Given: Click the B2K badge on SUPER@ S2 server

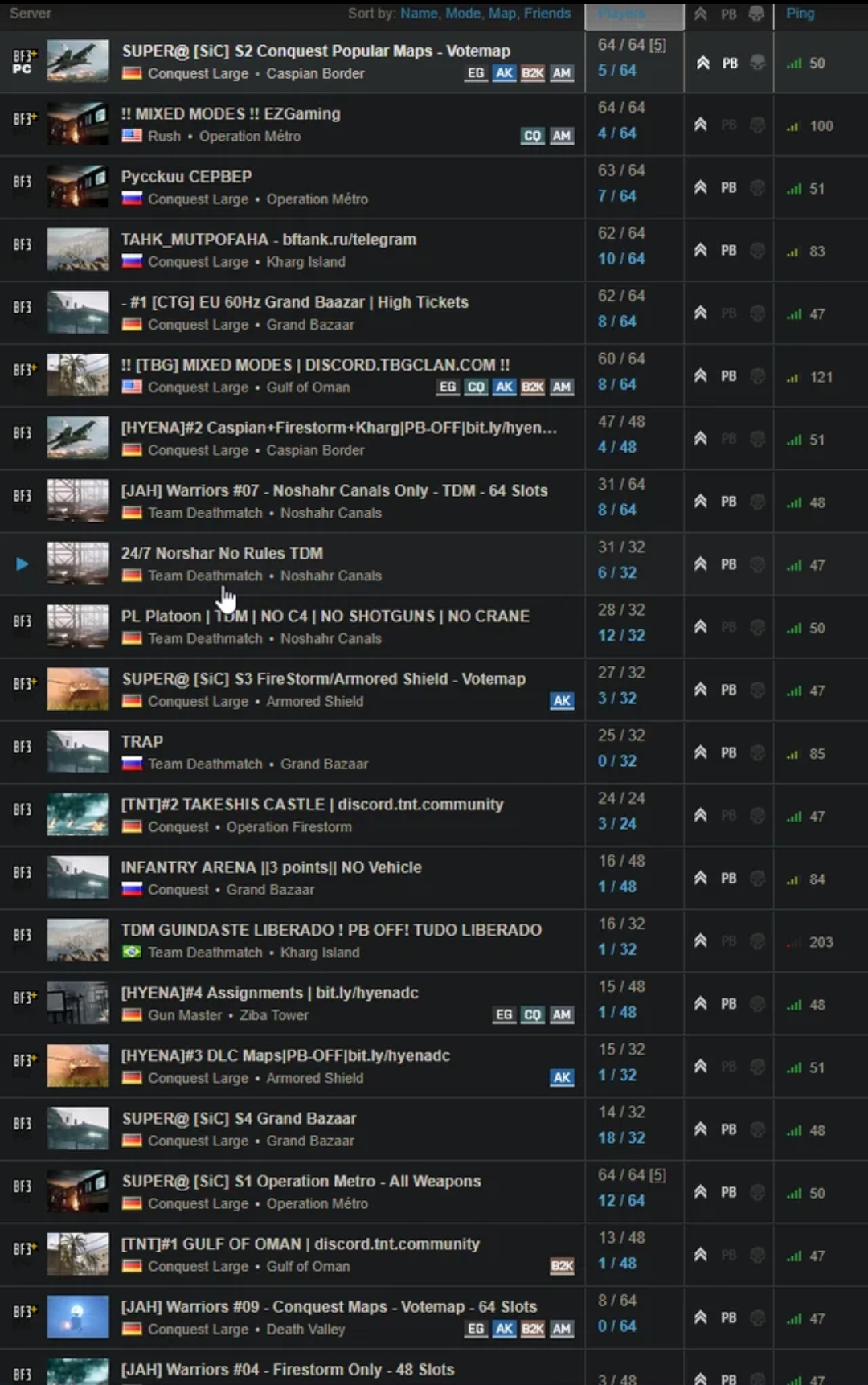Looking at the screenshot, I should (x=532, y=73).
